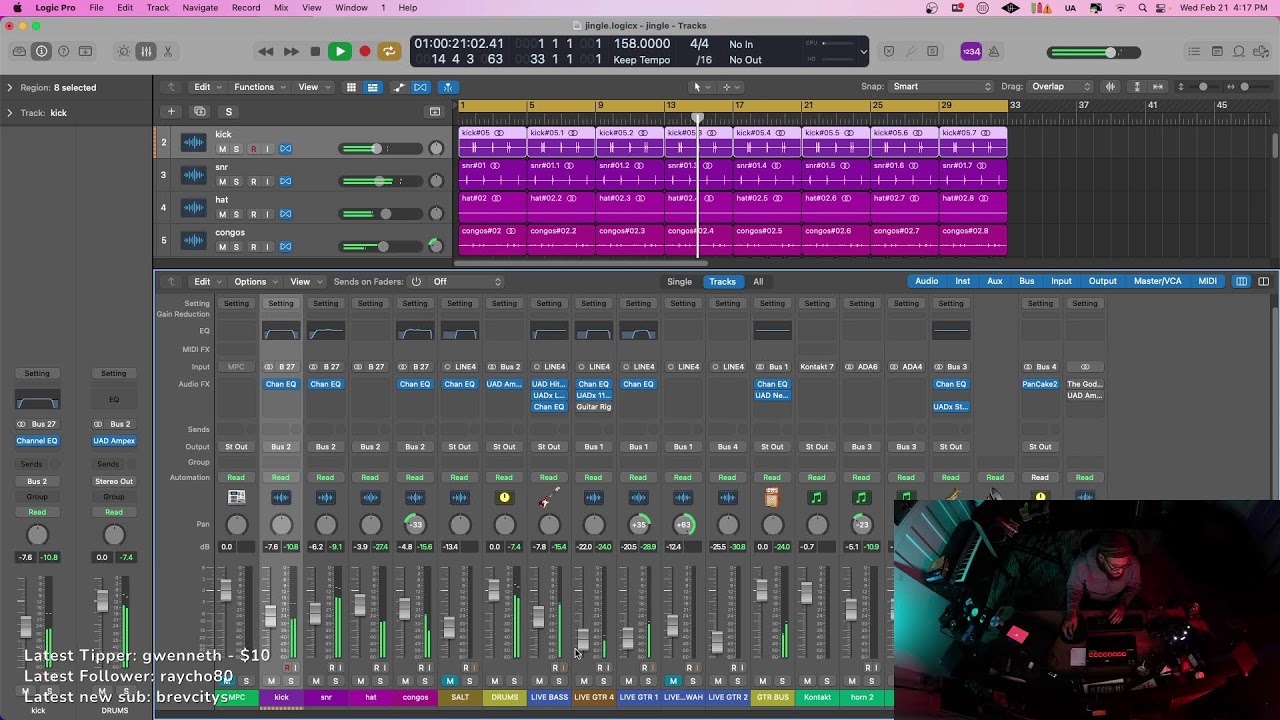This screenshot has height=720, width=1280.
Task: Open the Note Pads icon
Action: 1217,51
